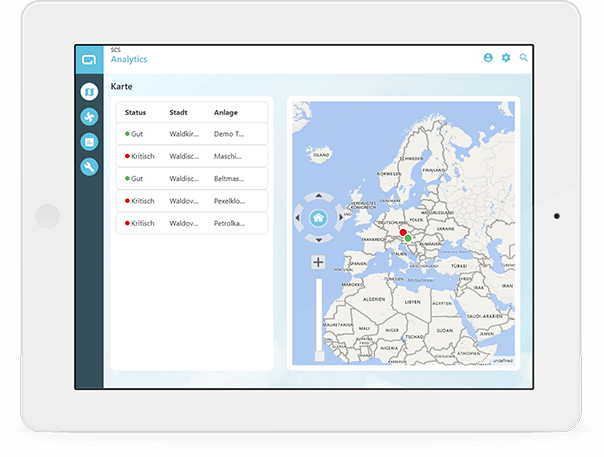
Task: Zoom in with the plus button
Action: (x=318, y=262)
